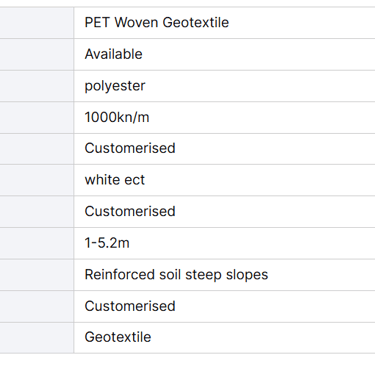Click Reinforced soil steep slopes text

tap(176, 275)
